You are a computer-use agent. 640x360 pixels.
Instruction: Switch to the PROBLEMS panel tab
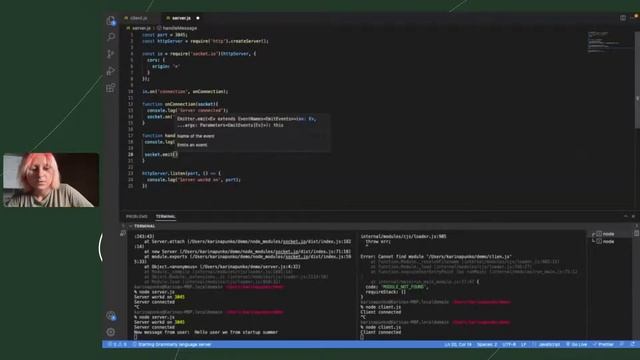coord(137,216)
